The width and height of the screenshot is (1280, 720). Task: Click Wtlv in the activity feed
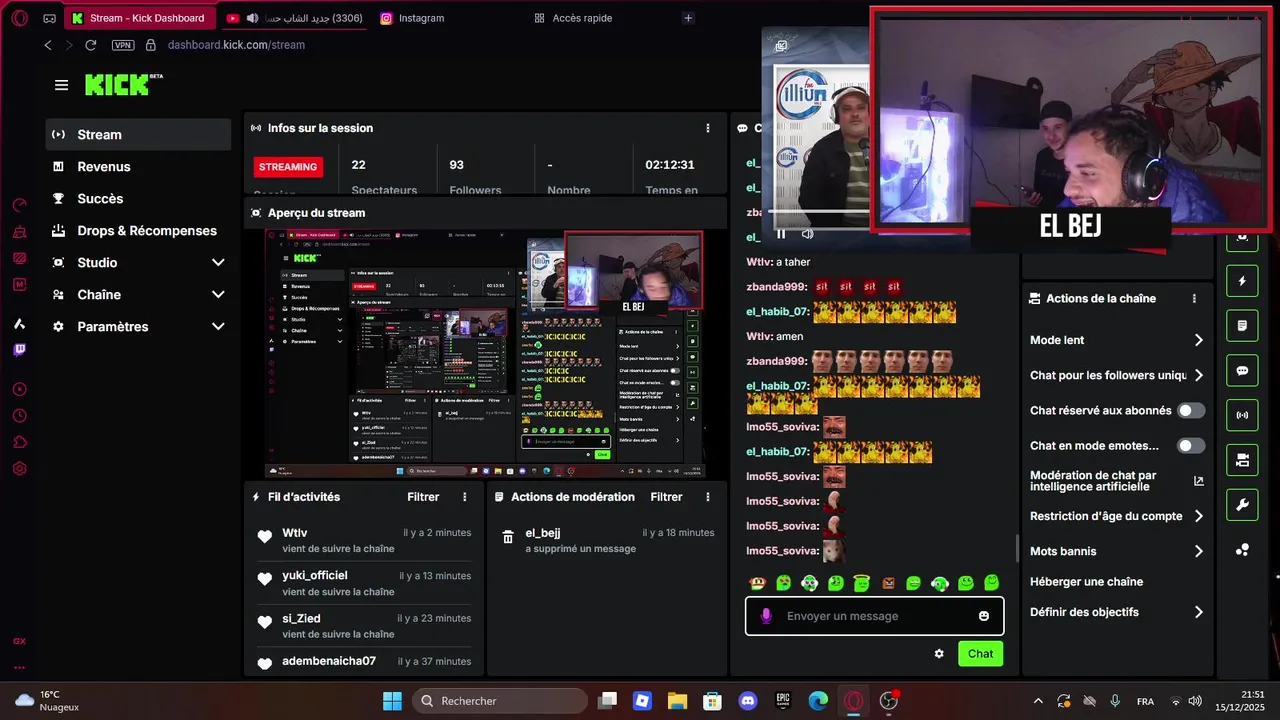tap(295, 533)
